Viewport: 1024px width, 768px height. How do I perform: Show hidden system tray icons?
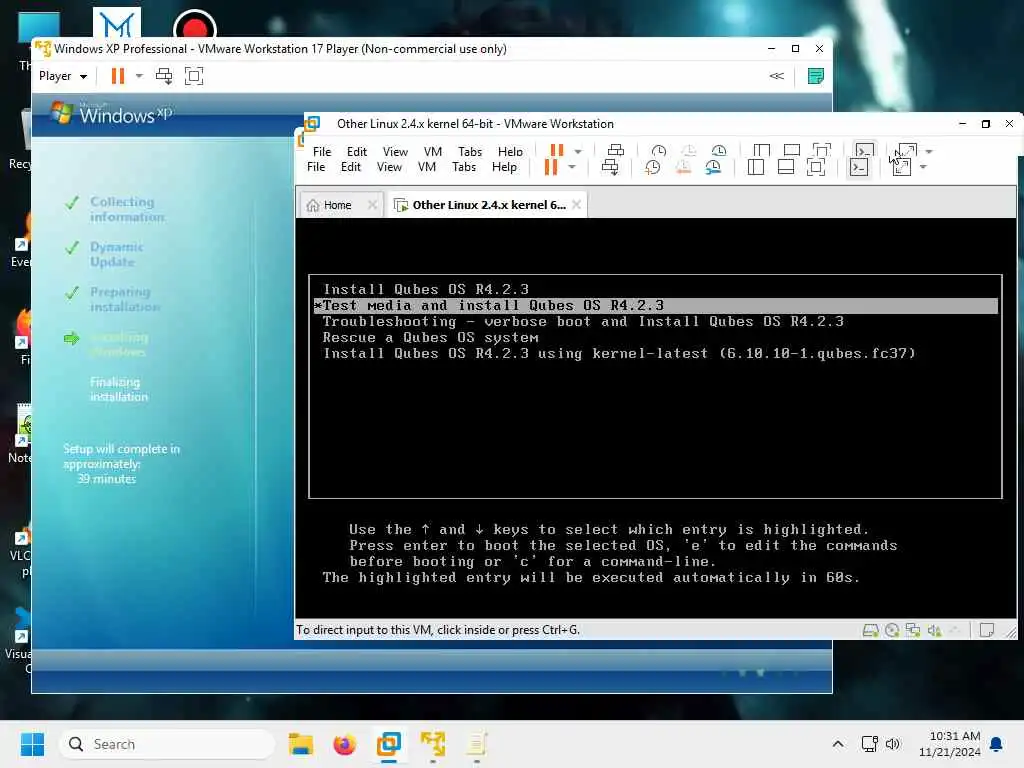pos(838,744)
